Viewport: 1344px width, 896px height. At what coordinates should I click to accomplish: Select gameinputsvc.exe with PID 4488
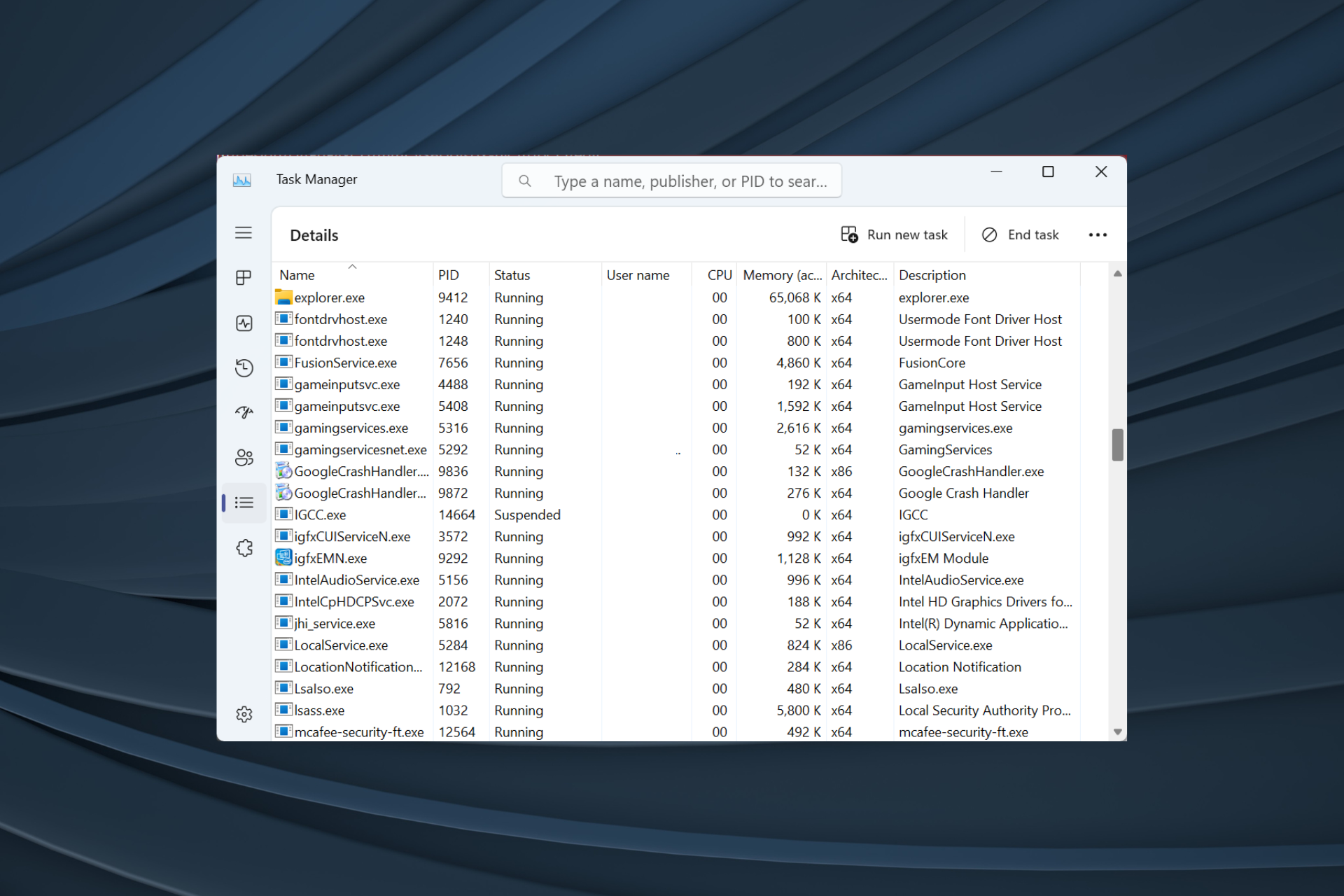coord(677,384)
